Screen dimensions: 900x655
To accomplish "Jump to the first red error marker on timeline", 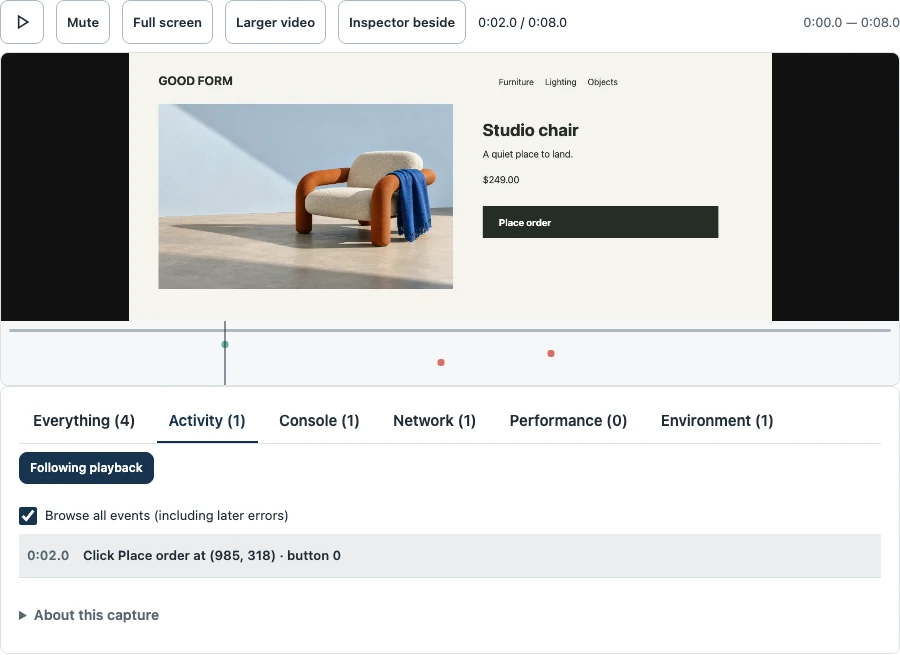I will [441, 362].
